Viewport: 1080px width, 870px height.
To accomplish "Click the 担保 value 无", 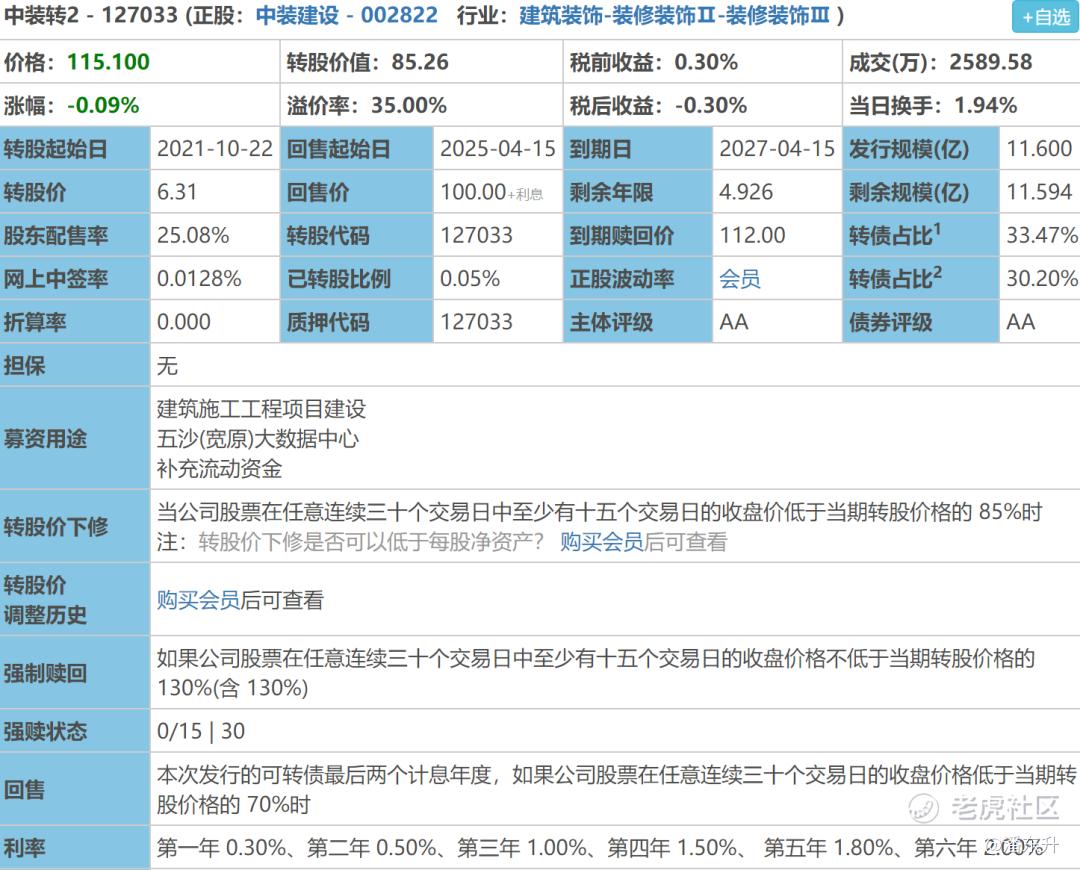I will tap(167, 366).
